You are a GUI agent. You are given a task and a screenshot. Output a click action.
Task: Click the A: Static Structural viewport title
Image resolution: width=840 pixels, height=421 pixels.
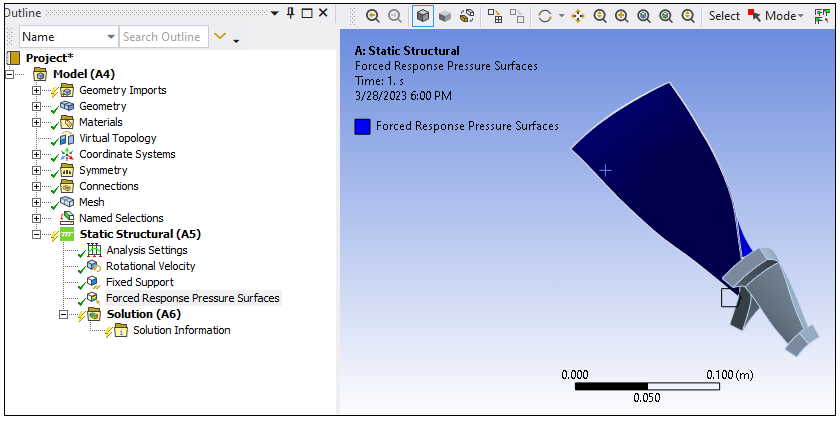click(407, 51)
